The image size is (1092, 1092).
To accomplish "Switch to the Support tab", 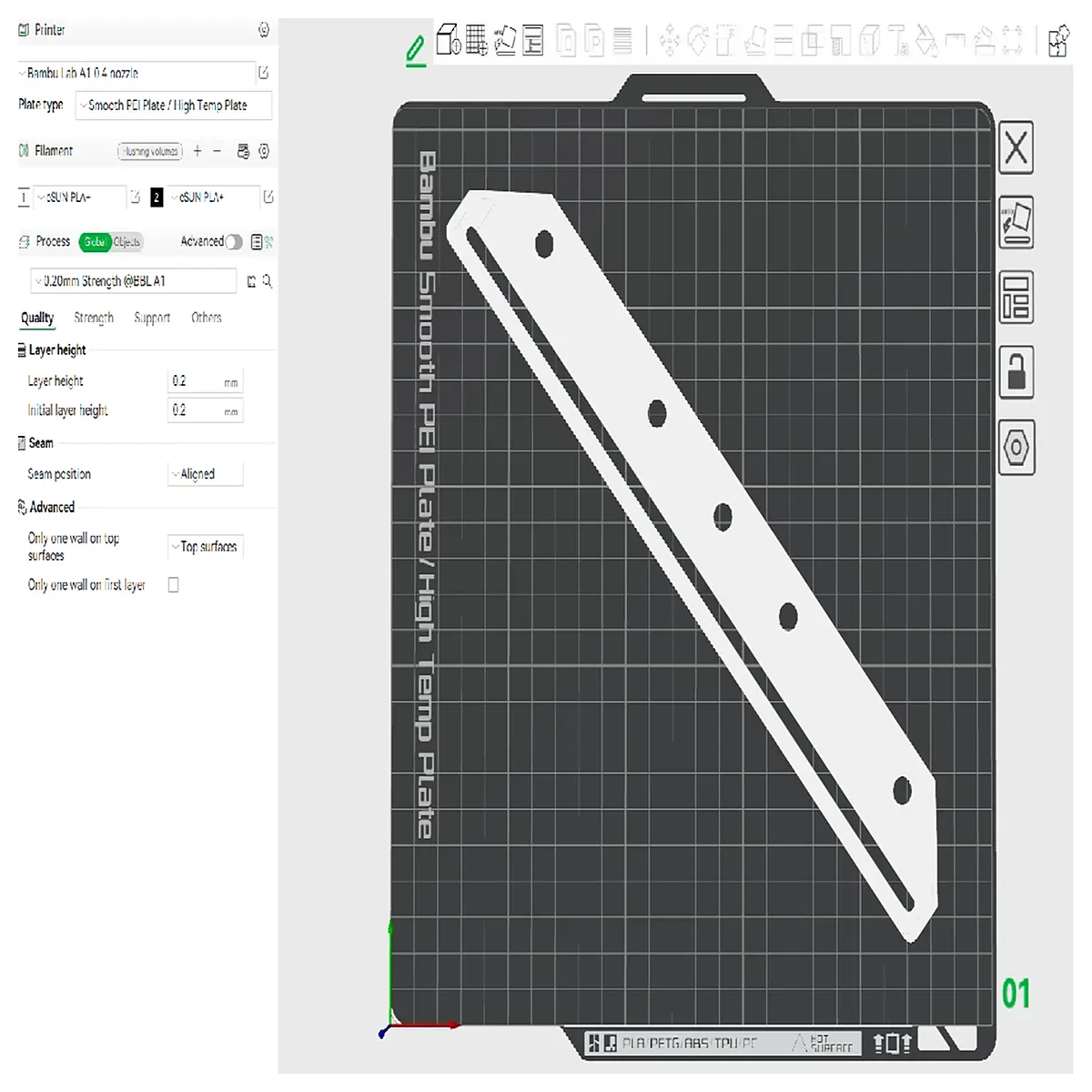I will click(x=152, y=318).
